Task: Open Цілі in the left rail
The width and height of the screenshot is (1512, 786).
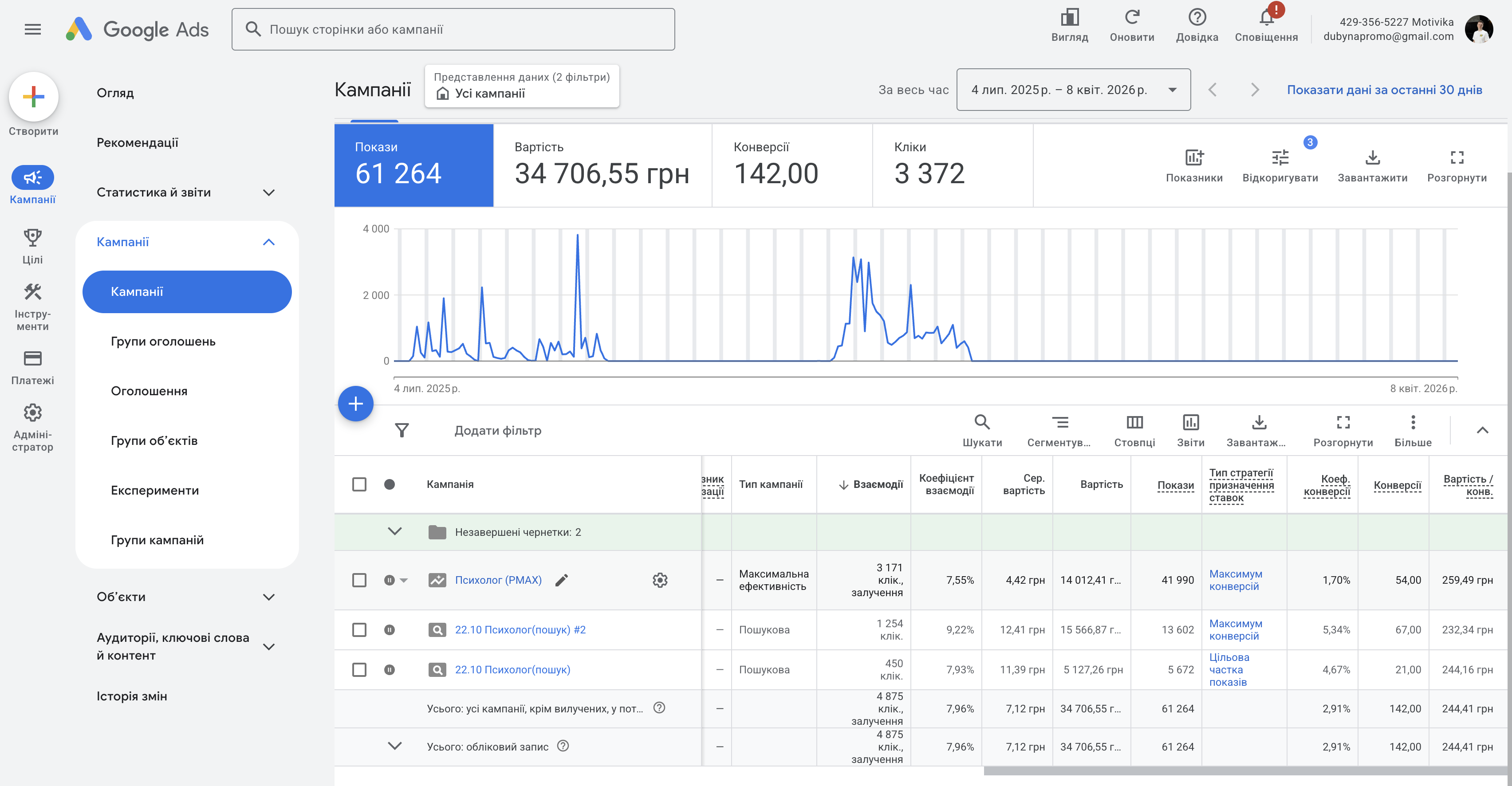Action: [x=33, y=247]
